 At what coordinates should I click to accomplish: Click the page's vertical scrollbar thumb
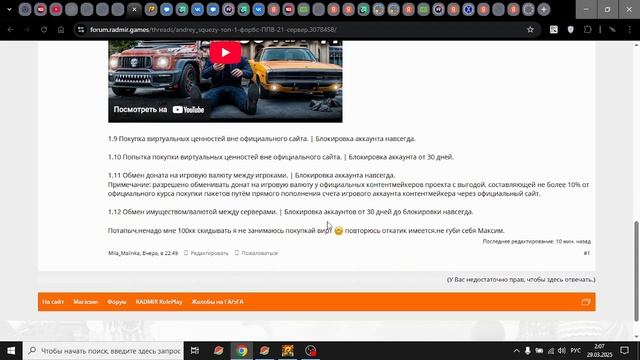click(x=636, y=271)
